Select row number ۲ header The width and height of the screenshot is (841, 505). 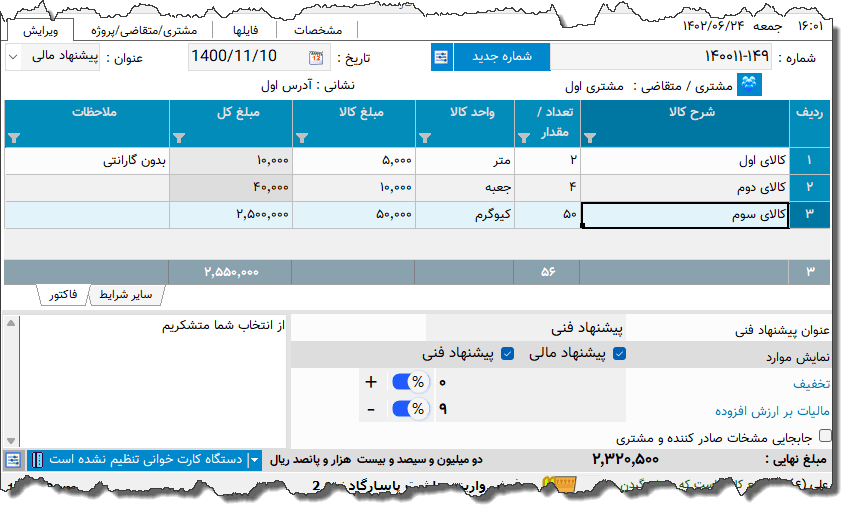tap(809, 188)
